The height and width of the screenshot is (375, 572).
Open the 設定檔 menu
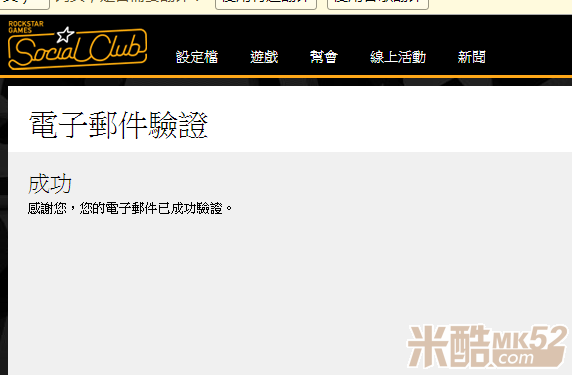coord(197,57)
